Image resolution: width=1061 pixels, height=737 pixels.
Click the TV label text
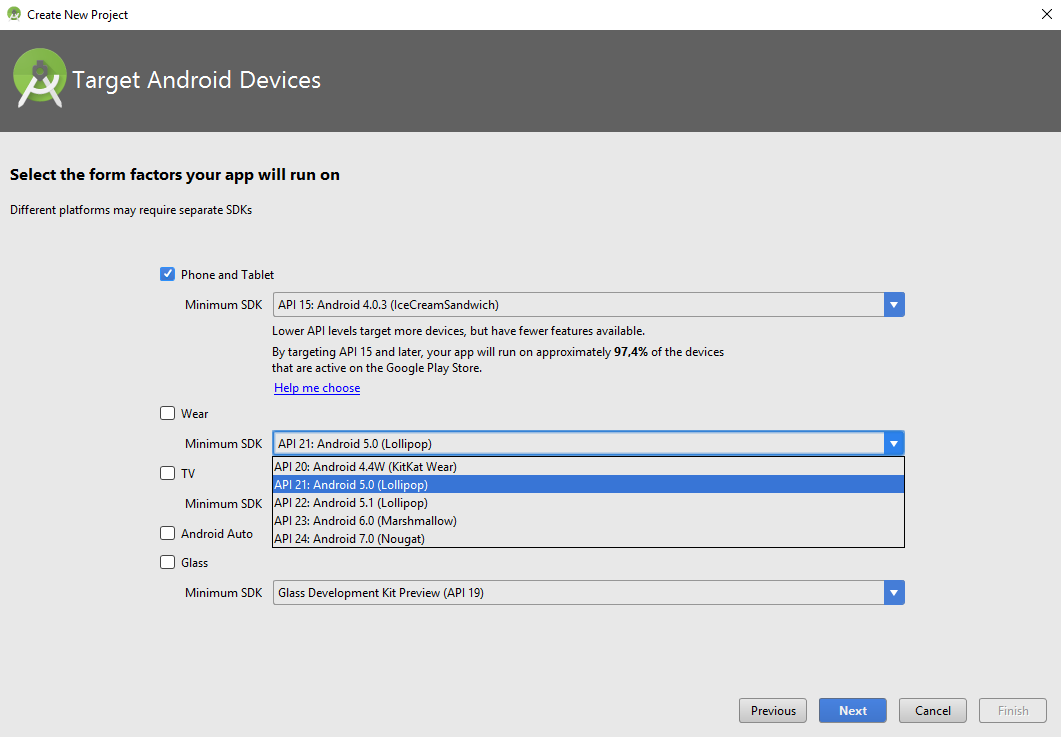point(187,474)
